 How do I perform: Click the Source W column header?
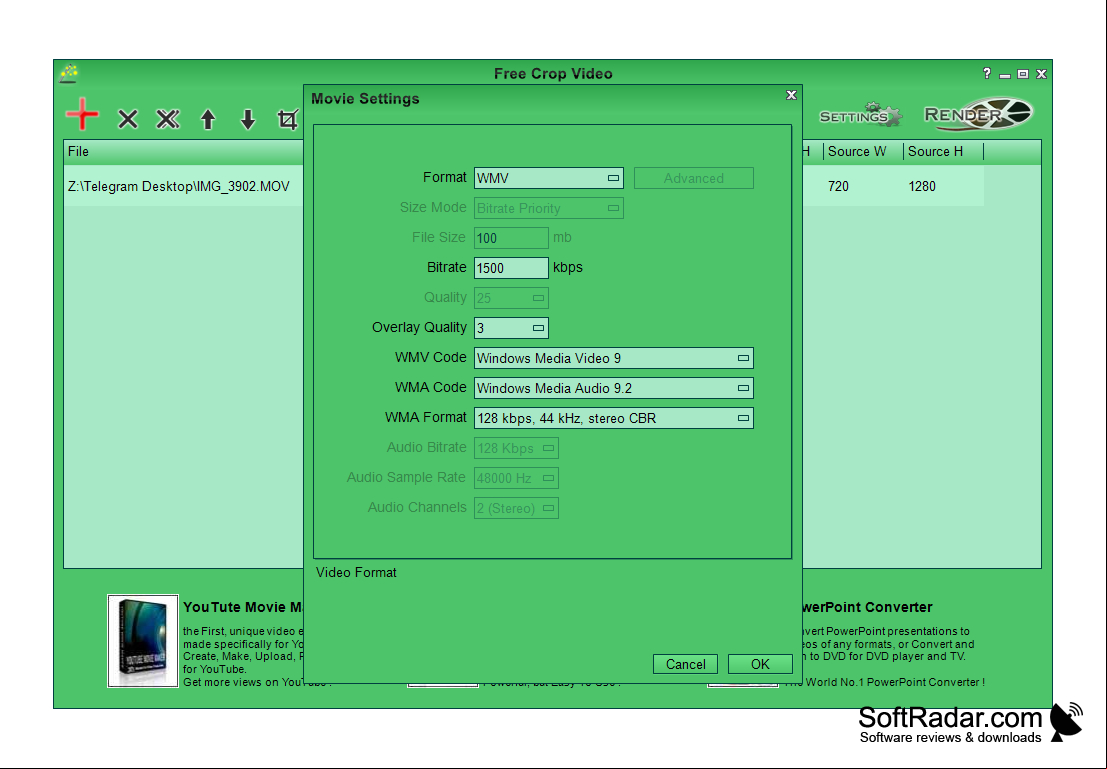coord(863,151)
